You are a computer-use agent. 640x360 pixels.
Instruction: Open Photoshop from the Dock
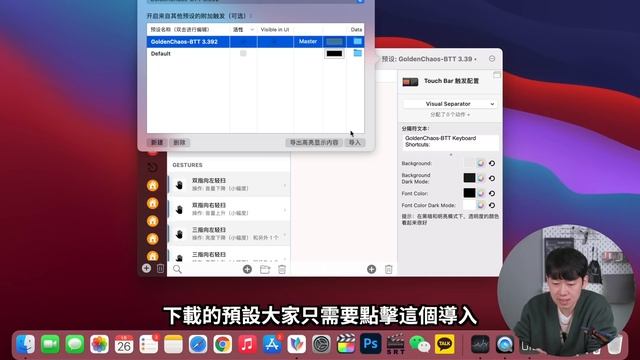click(x=370, y=344)
